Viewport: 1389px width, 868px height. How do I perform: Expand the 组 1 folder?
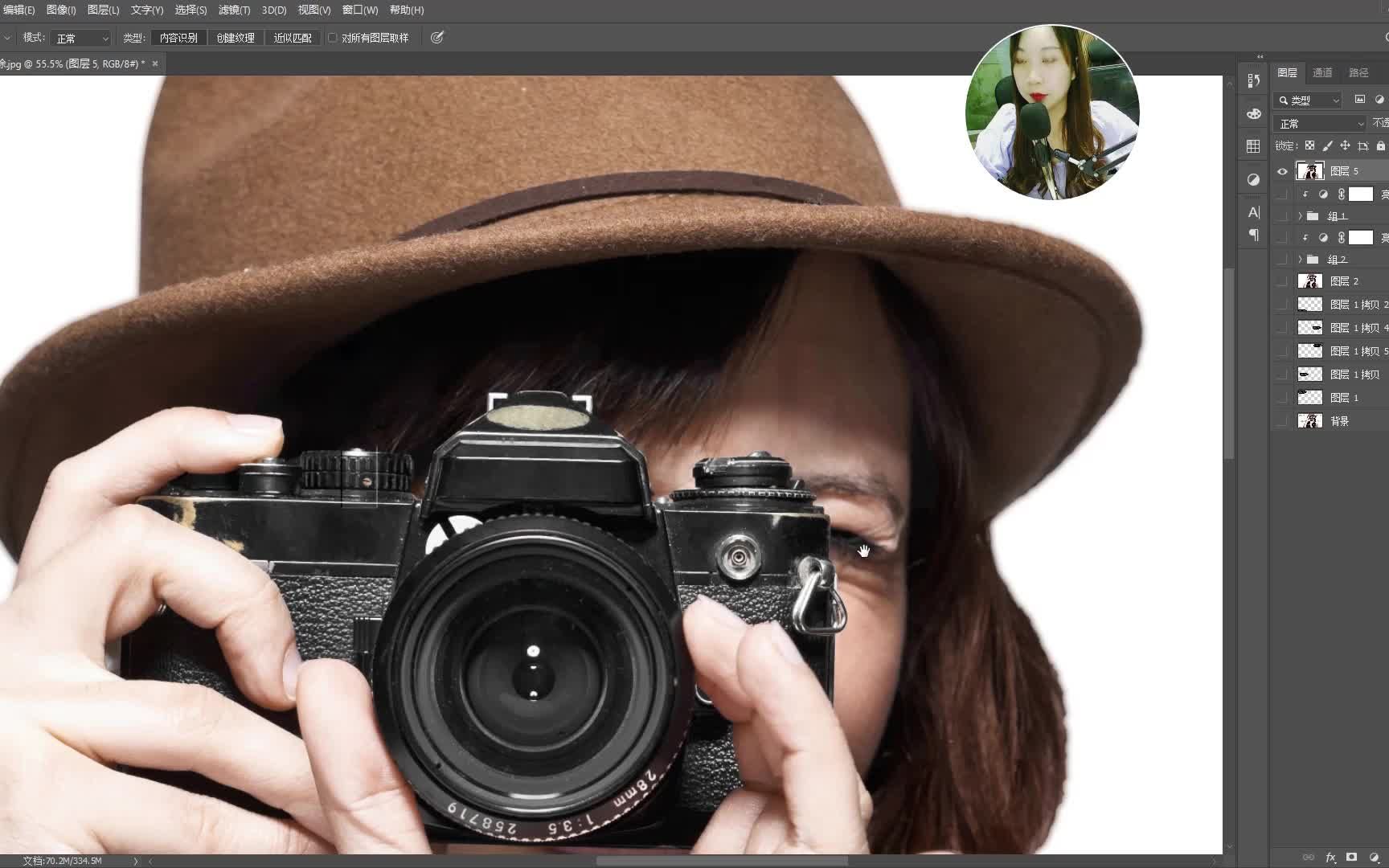click(x=1300, y=216)
